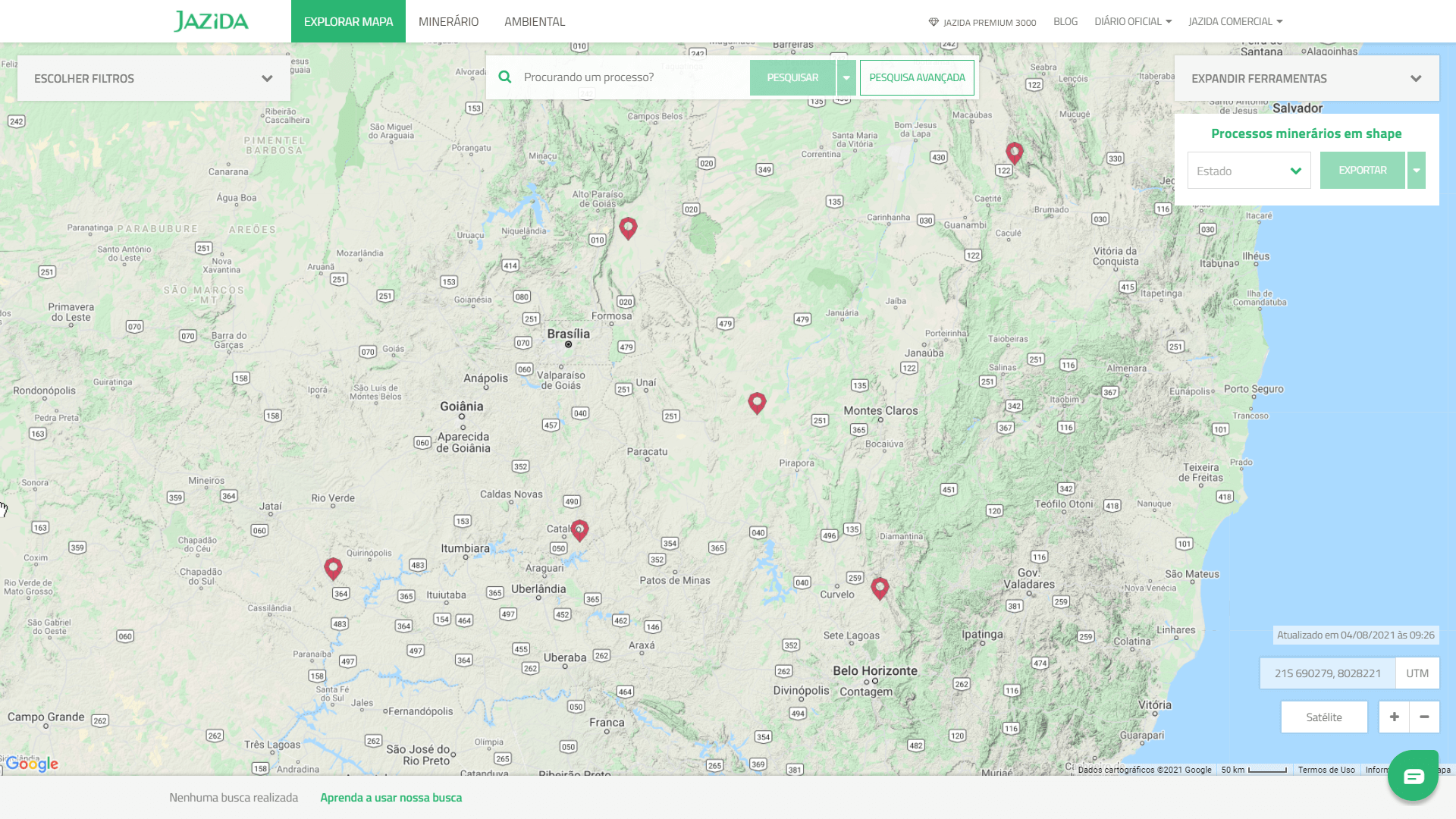Switch the map to Satélite view

tap(1323, 717)
